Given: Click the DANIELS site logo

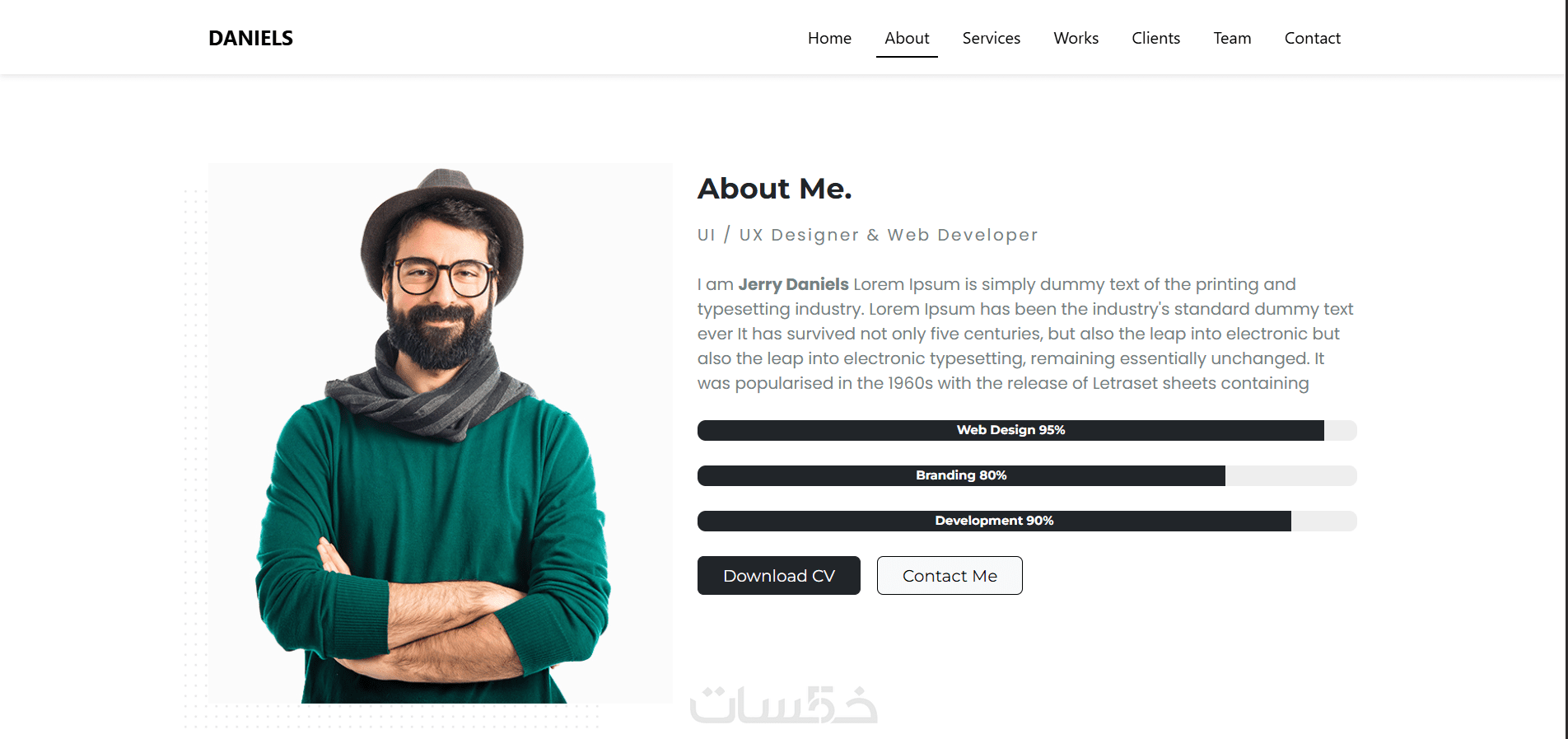Looking at the screenshot, I should point(250,38).
